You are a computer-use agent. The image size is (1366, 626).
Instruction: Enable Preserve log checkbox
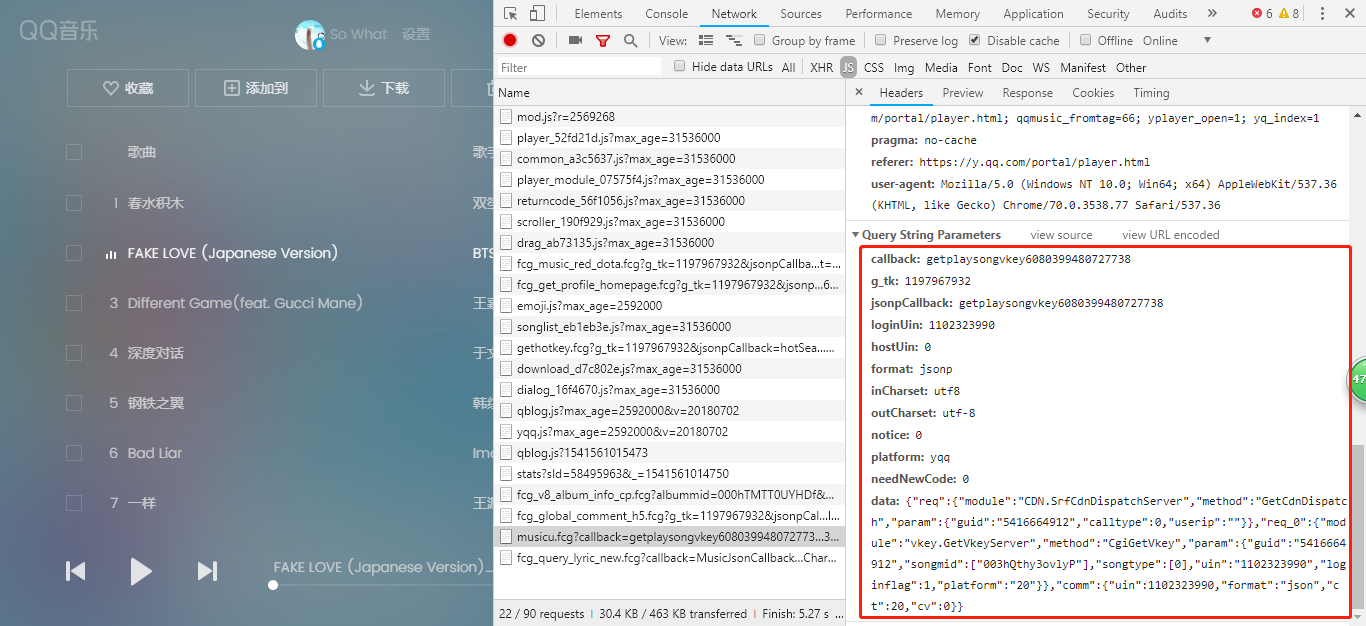coord(881,40)
